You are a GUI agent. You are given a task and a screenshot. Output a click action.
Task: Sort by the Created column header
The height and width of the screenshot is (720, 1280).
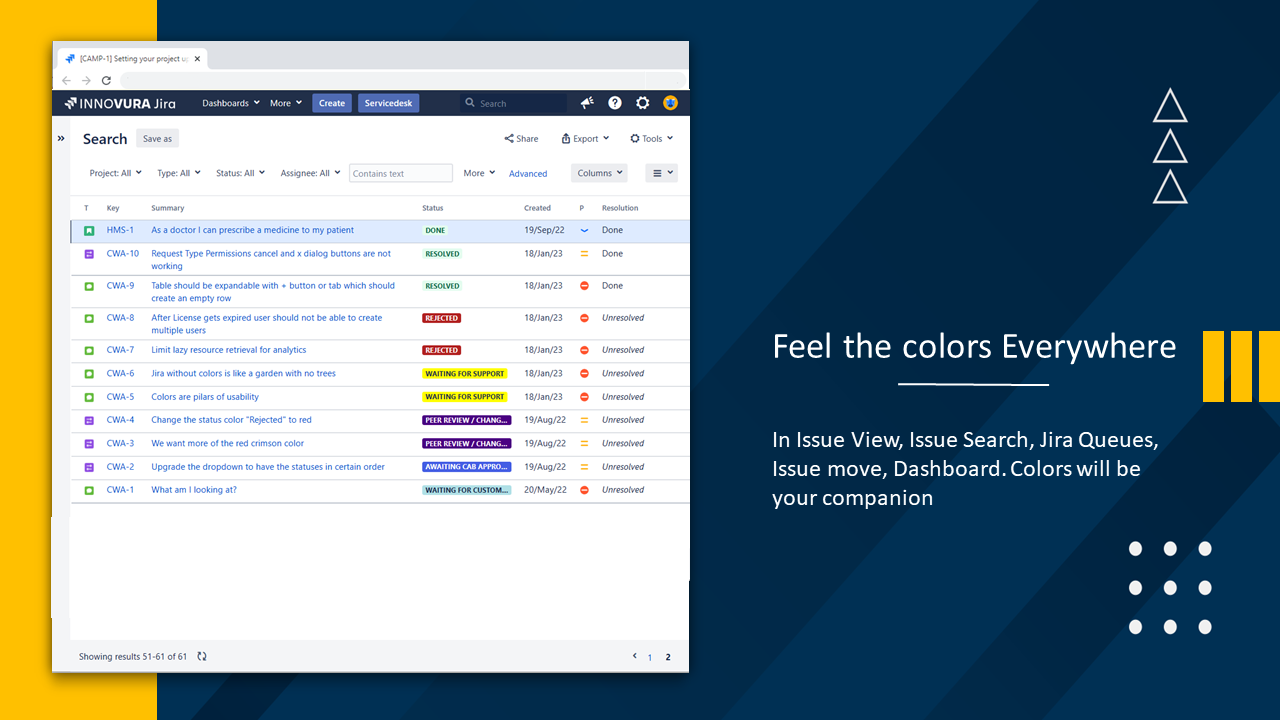coord(537,208)
